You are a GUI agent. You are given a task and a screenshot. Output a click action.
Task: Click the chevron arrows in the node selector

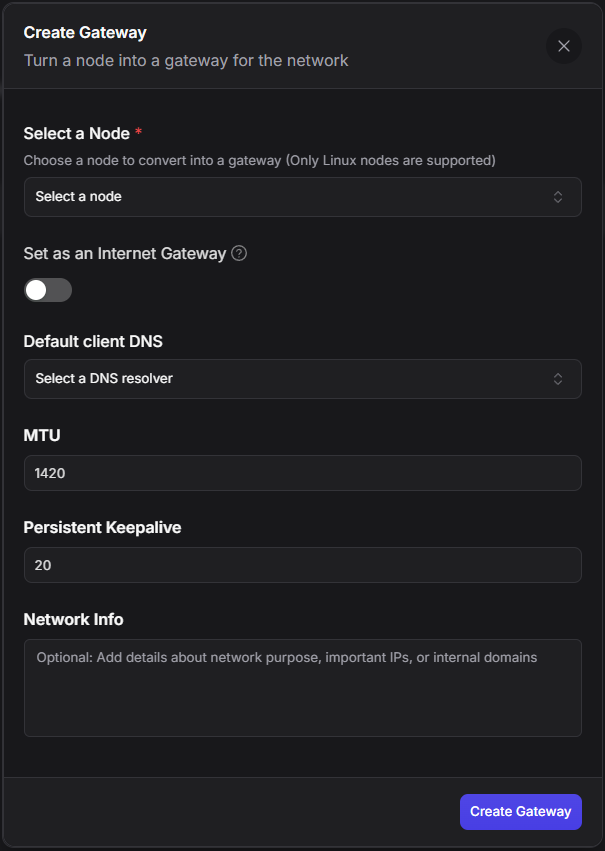(558, 197)
